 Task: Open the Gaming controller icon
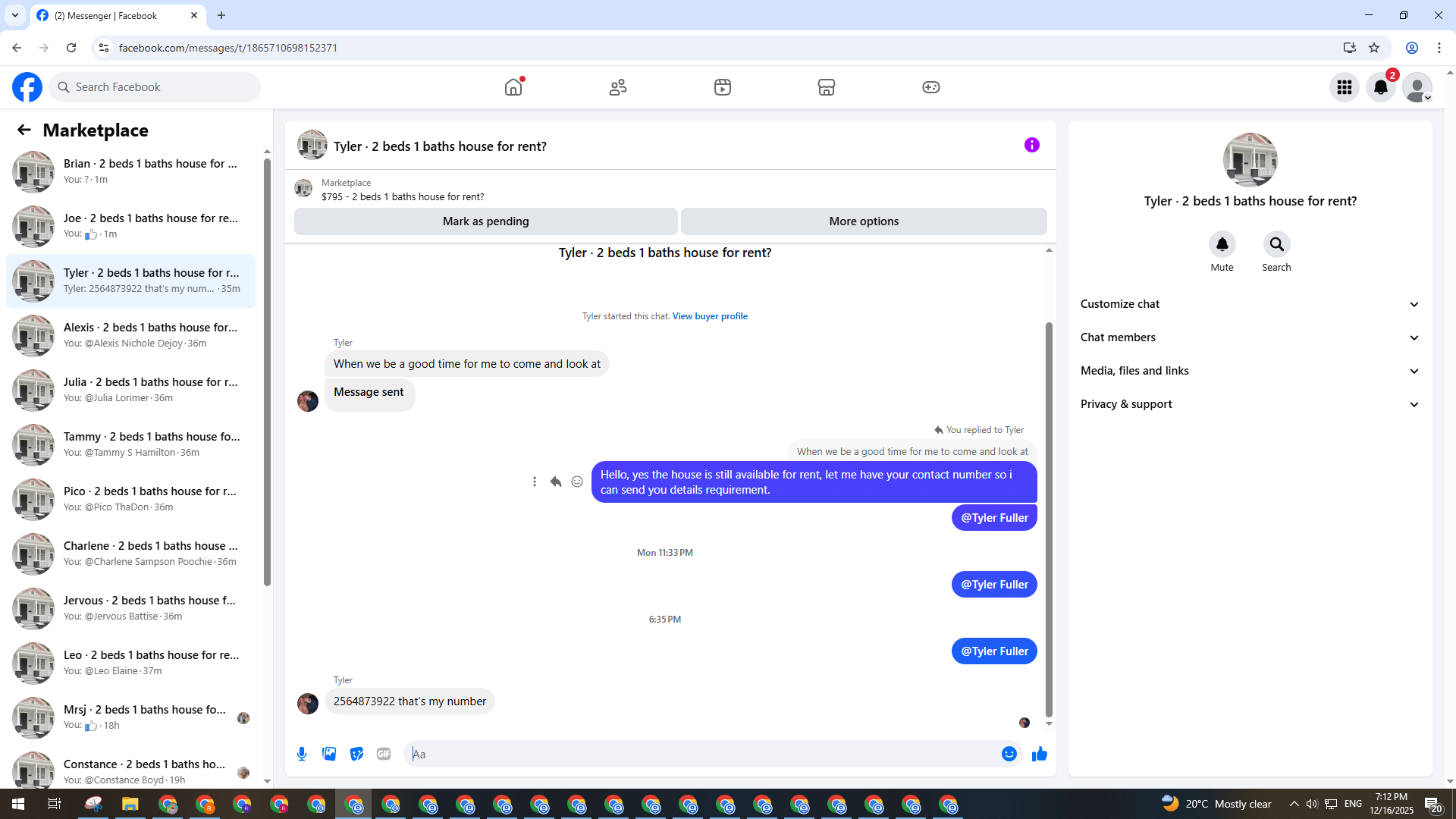(x=931, y=87)
